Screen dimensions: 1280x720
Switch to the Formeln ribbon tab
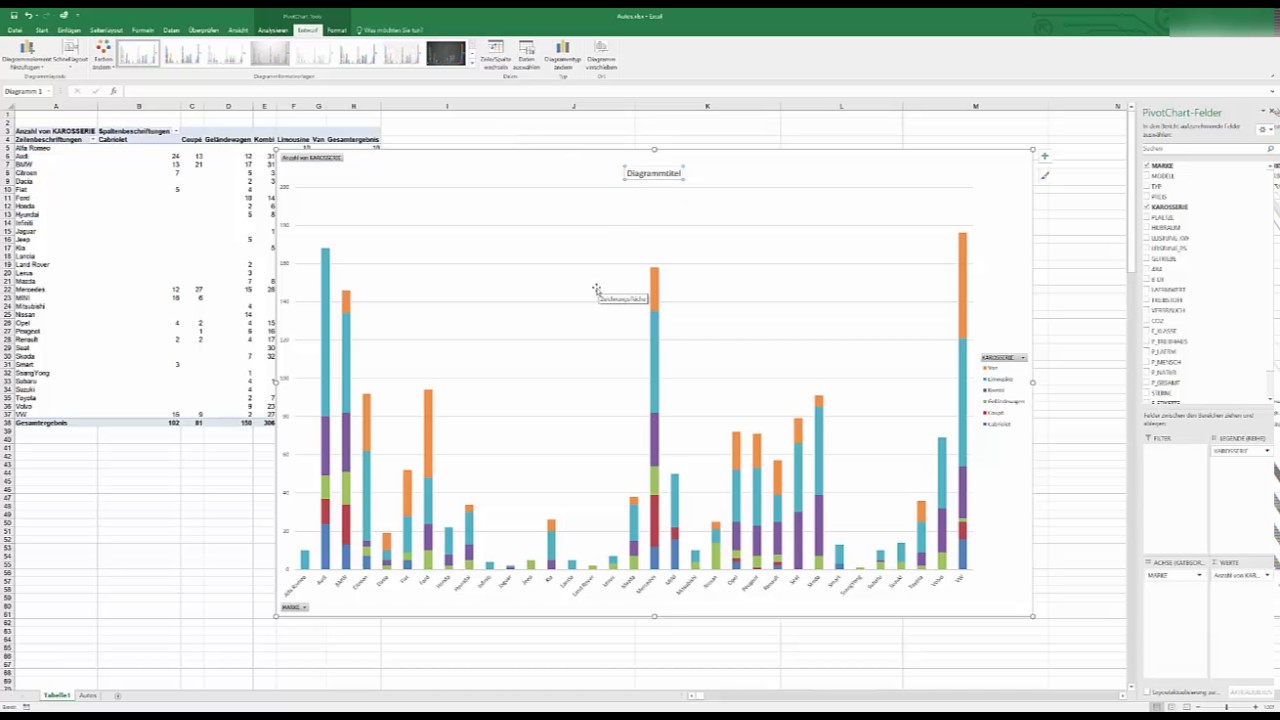point(143,30)
